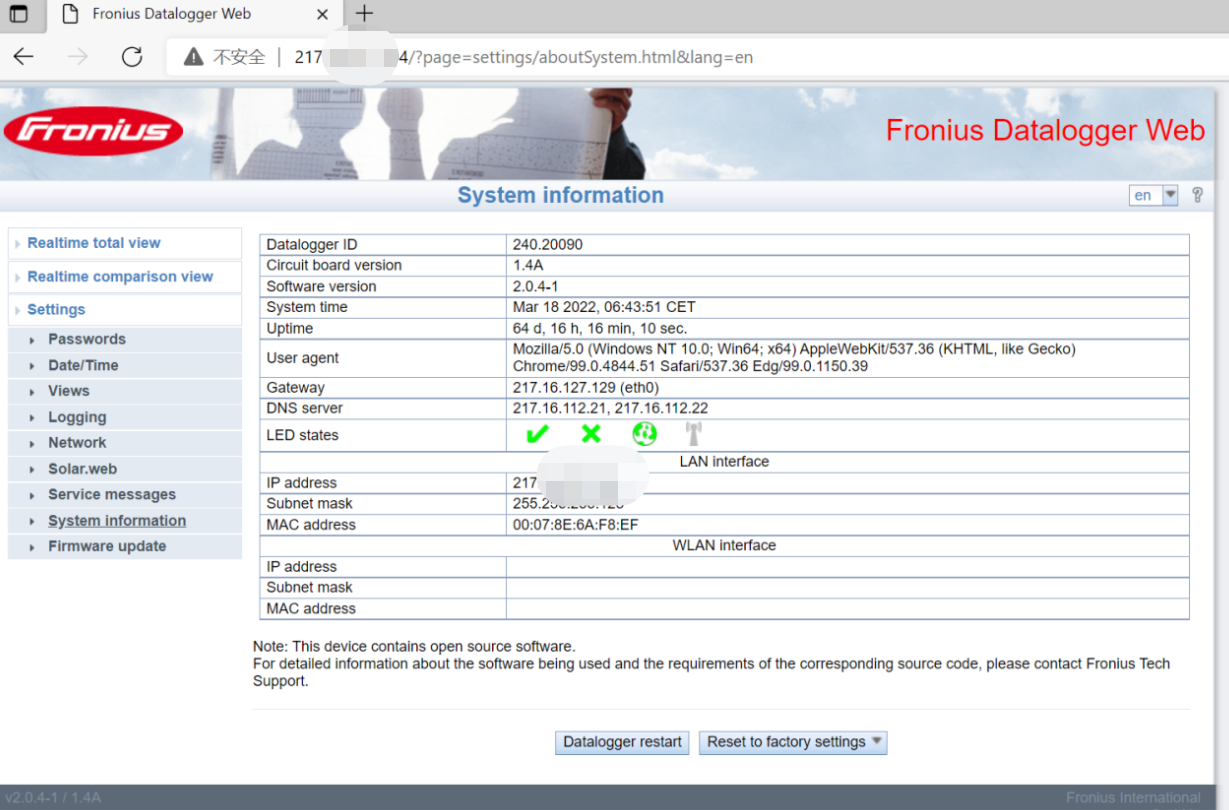This screenshot has height=810, width=1229.
Task: Open the help question mark icon
Action: pos(1197,195)
